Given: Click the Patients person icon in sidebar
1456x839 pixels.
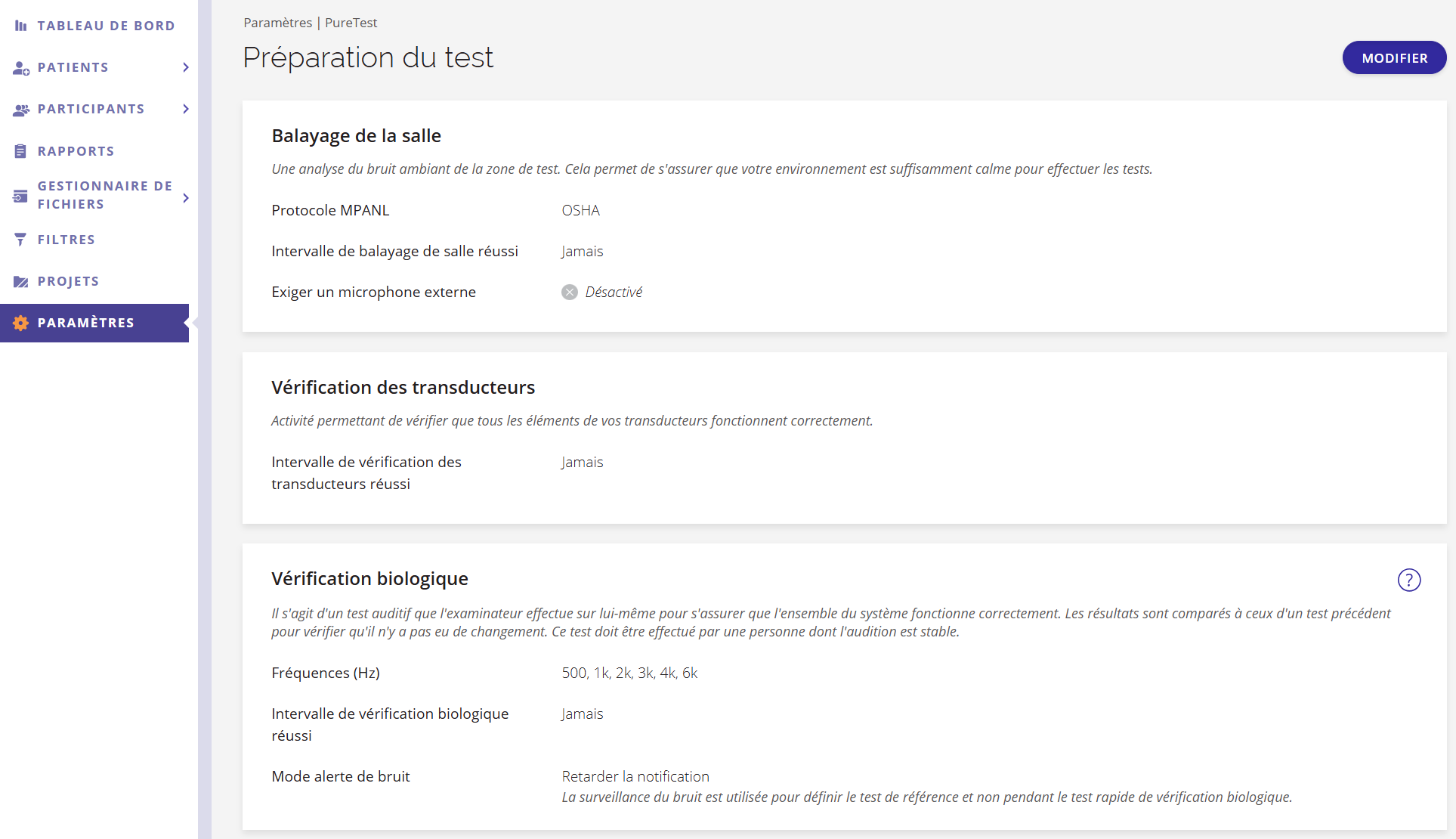Looking at the screenshot, I should 20,68.
